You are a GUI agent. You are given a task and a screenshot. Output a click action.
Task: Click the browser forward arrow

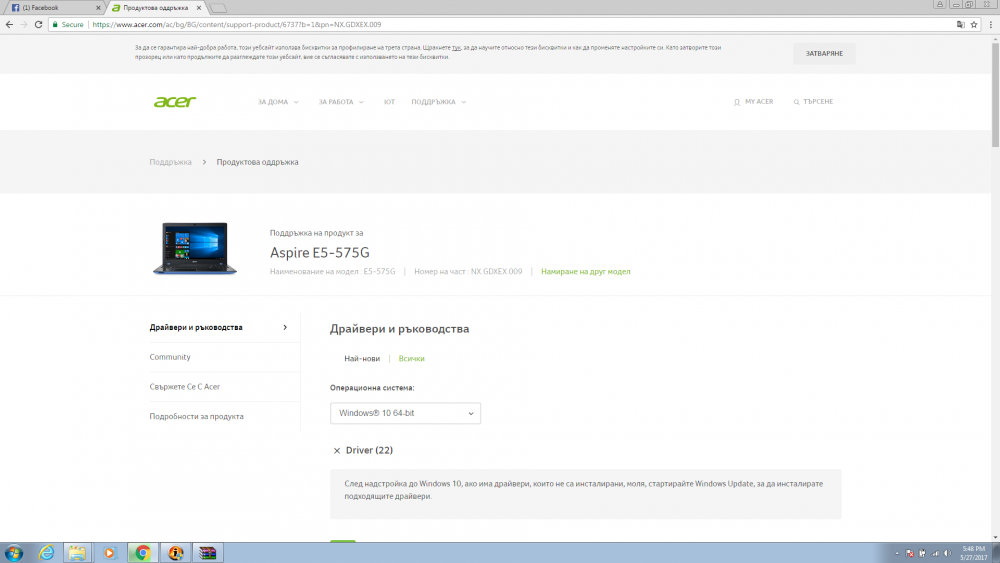(x=24, y=24)
